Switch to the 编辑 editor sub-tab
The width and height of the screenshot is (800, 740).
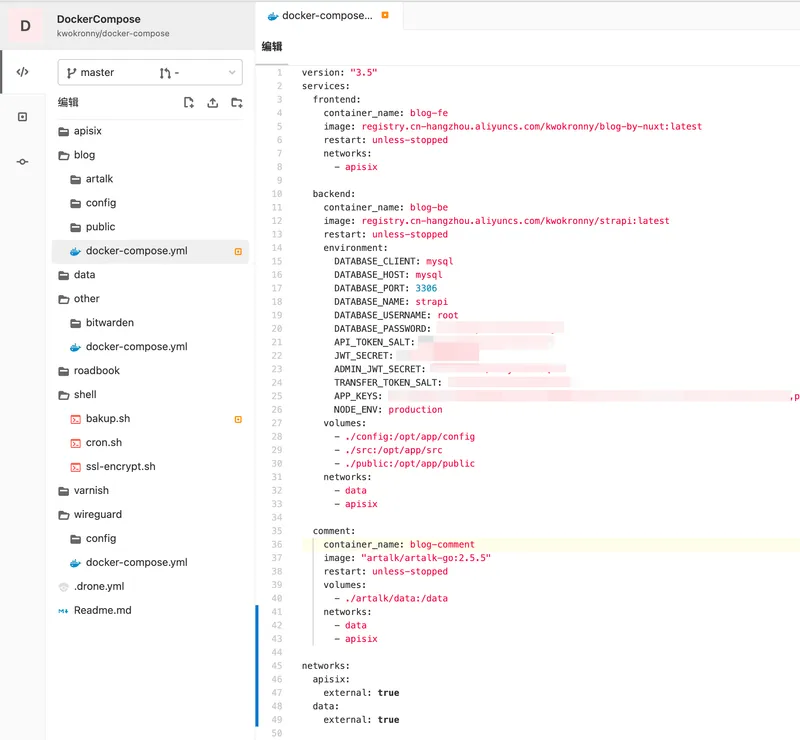click(x=272, y=47)
